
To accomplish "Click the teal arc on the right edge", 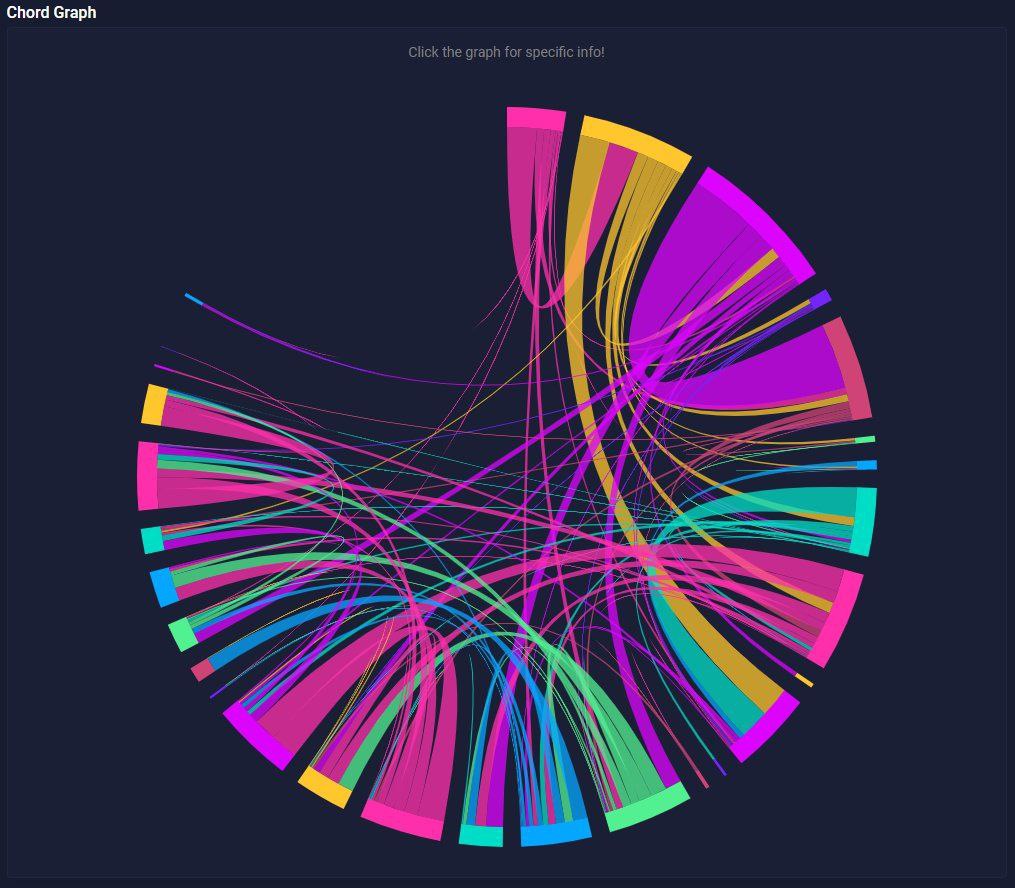I will 866,521.
